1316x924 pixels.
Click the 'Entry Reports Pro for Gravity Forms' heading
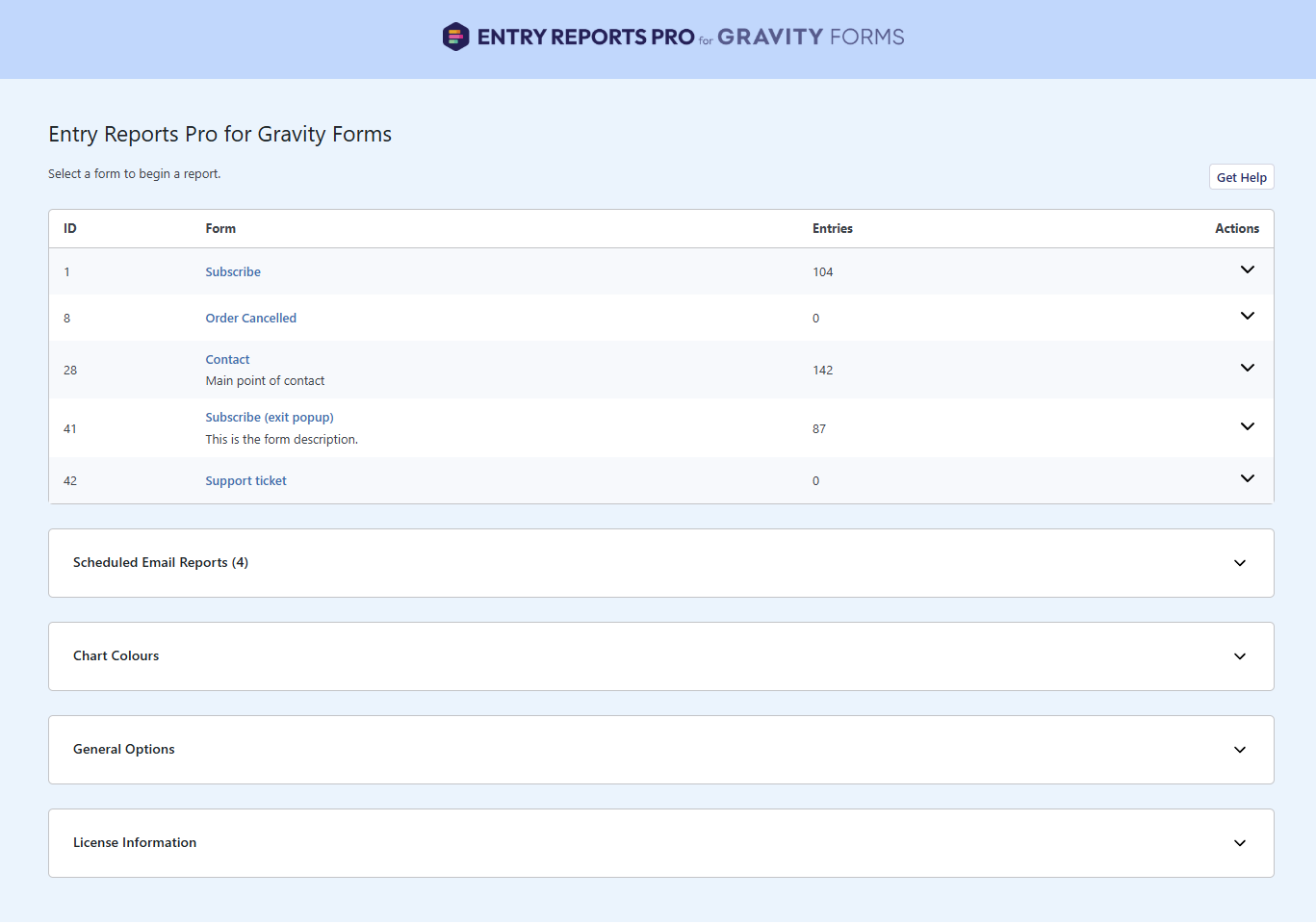[220, 134]
